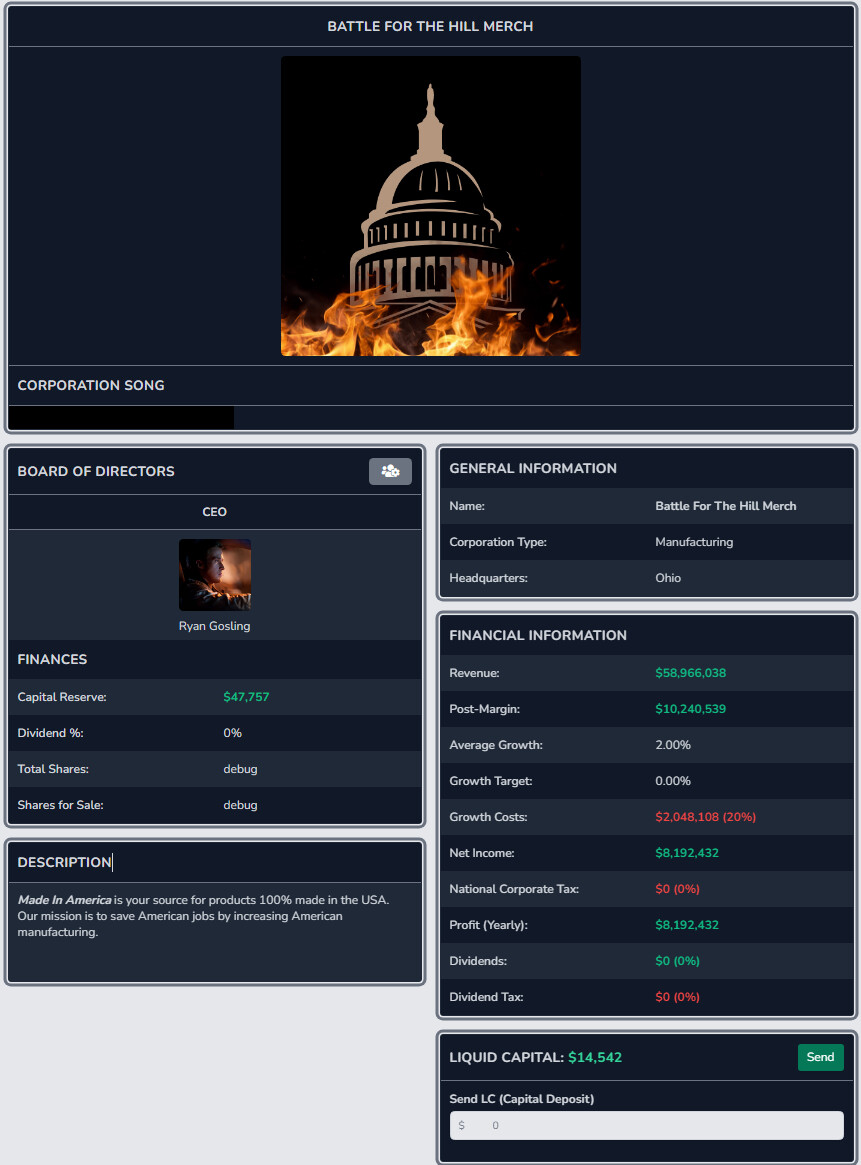Select the Battle For The Hill Merch title header
Screen dimensions: 861x1165
430,26
